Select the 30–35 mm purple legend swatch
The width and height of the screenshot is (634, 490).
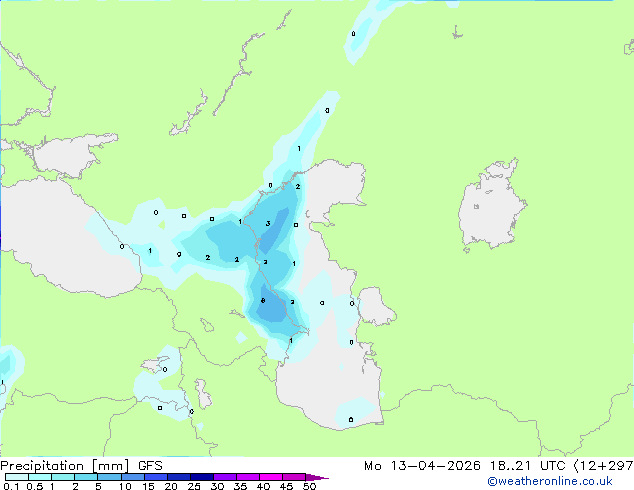224,477
